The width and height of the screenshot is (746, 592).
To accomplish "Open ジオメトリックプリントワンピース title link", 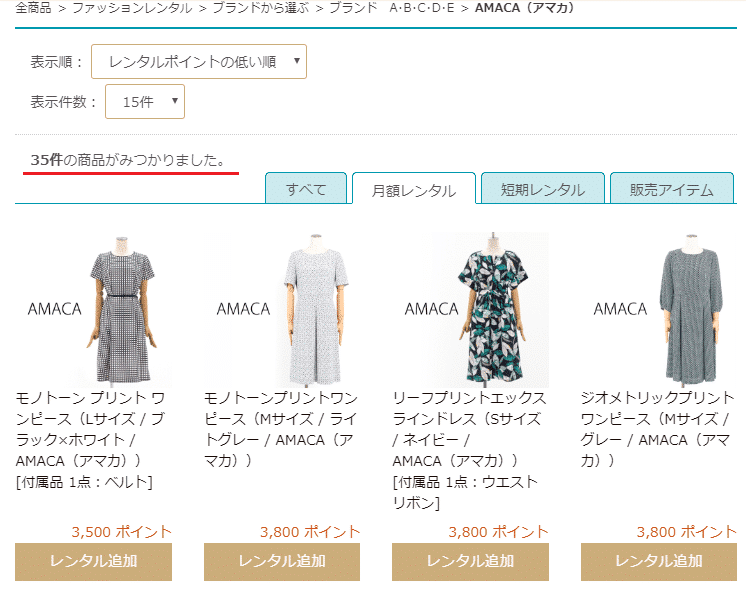I will [658, 429].
